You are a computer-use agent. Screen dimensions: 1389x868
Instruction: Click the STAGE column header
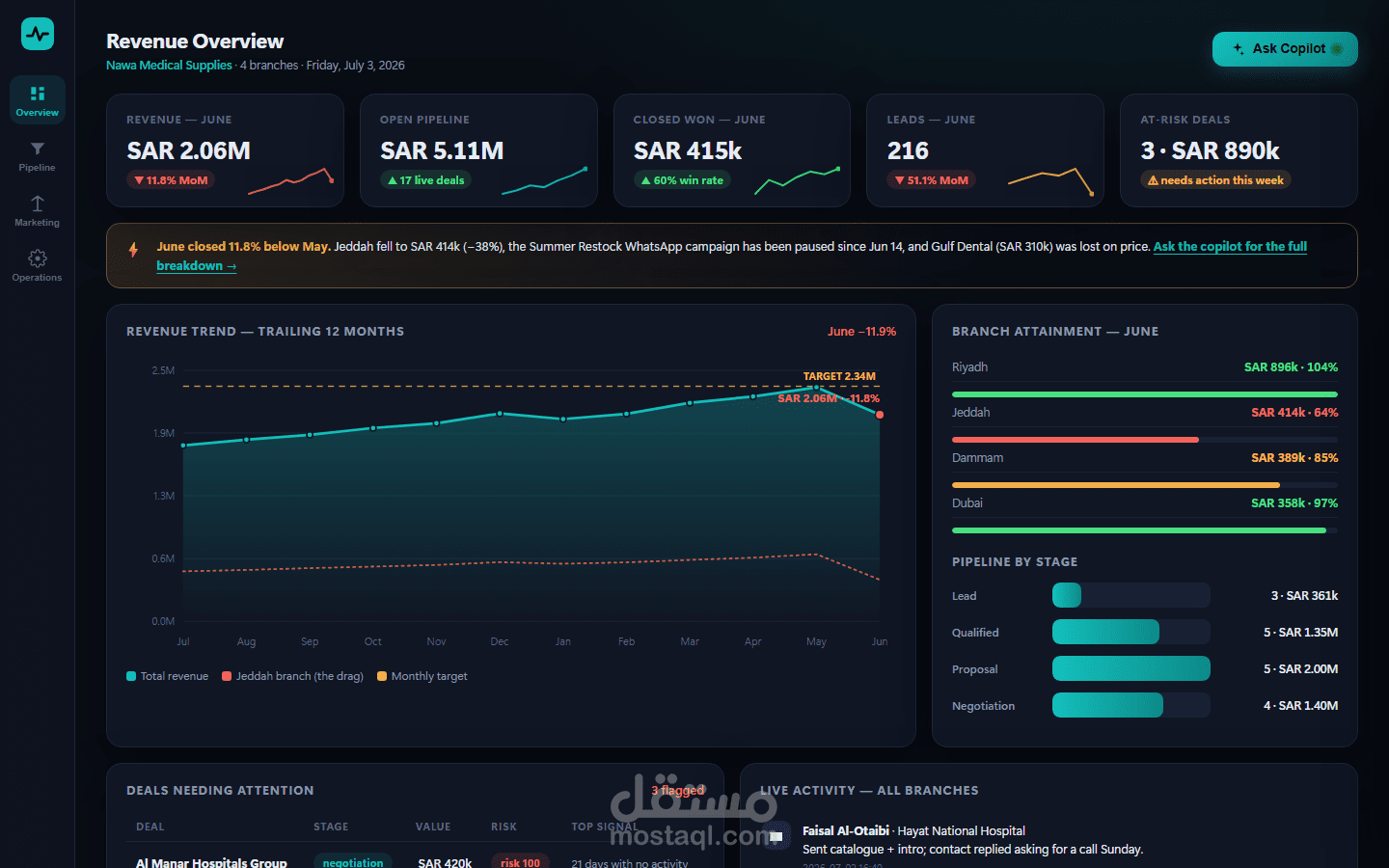click(331, 827)
